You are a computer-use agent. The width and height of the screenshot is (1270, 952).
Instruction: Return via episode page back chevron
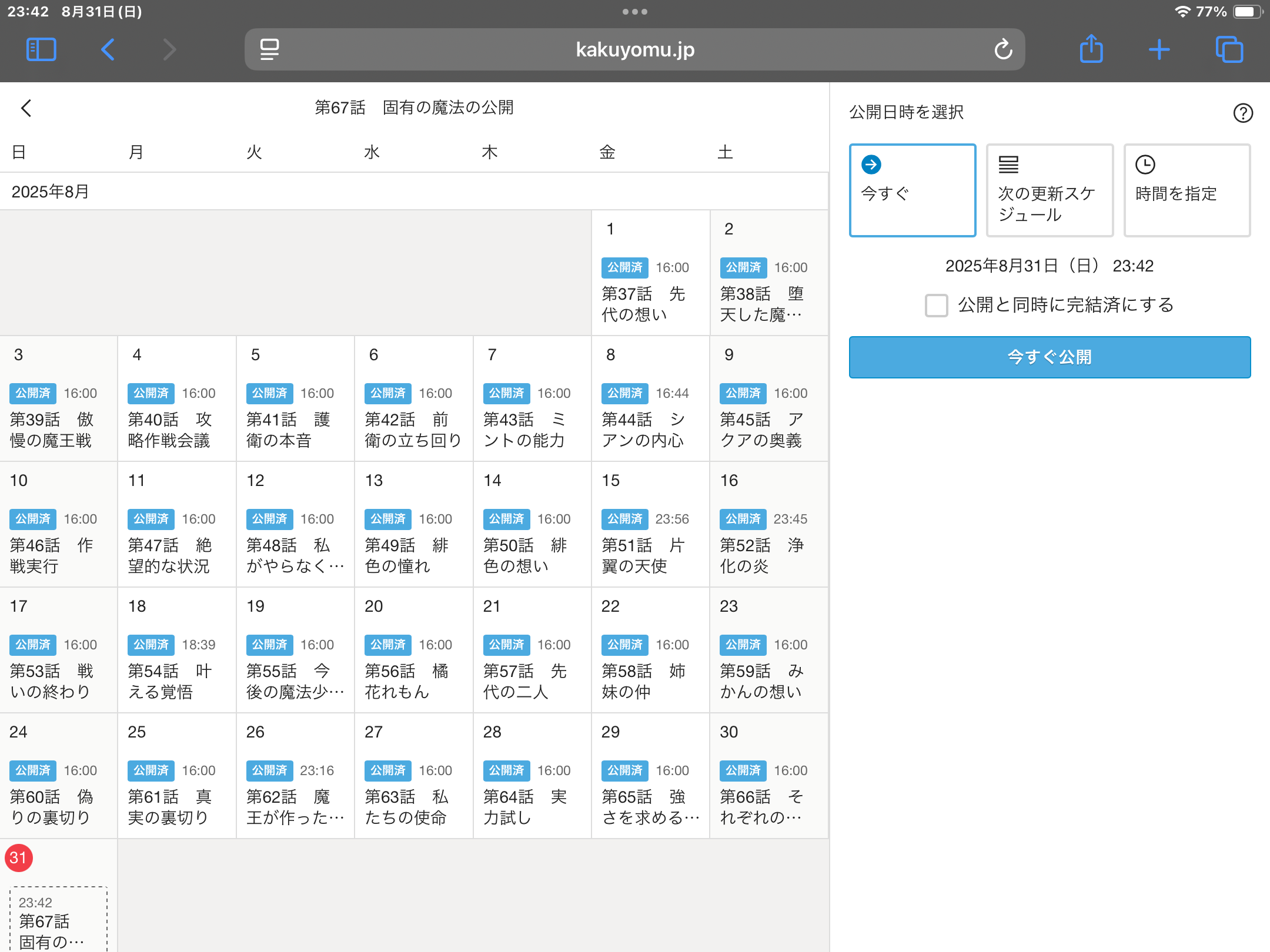26,108
